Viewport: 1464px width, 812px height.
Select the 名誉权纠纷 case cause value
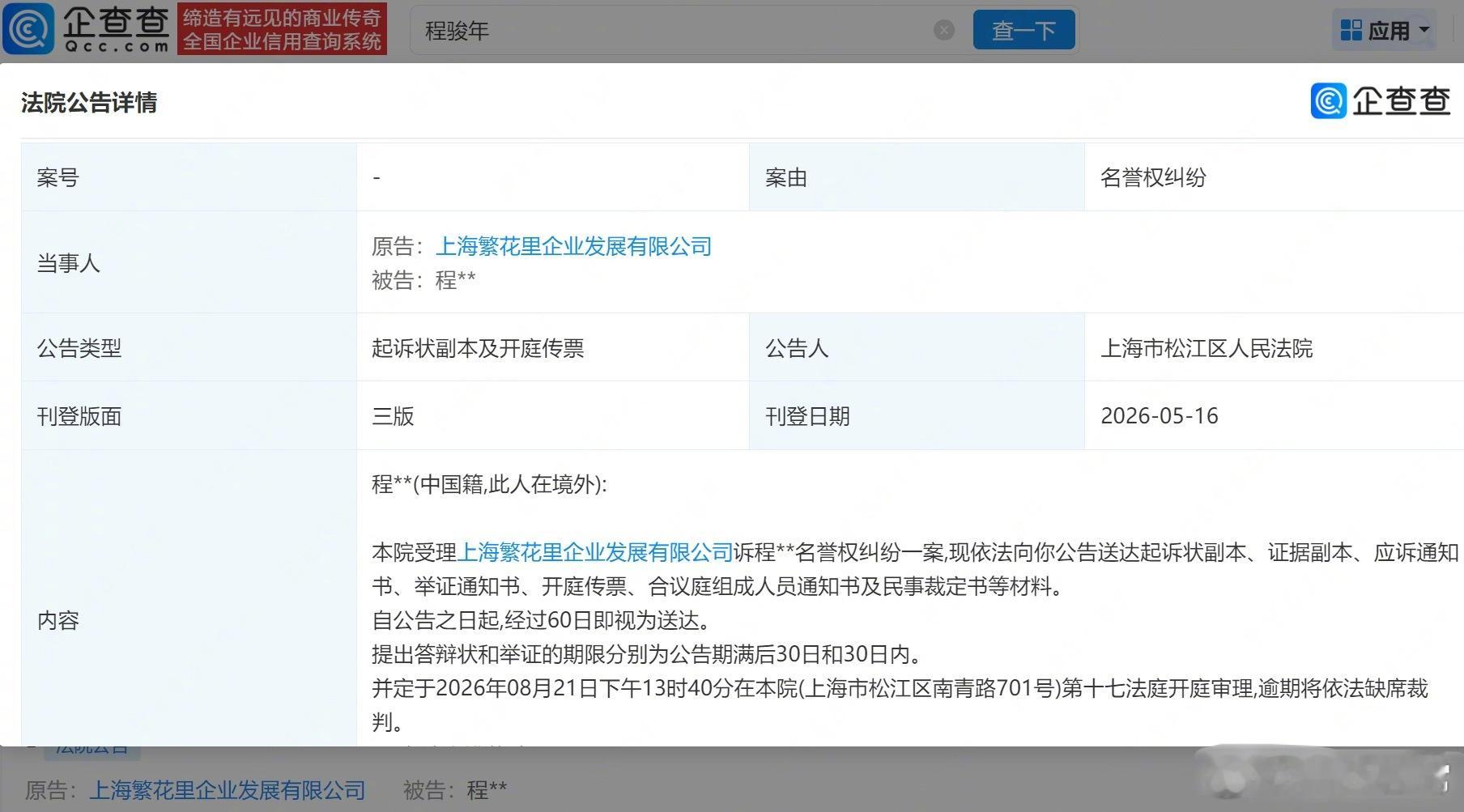tap(1153, 177)
